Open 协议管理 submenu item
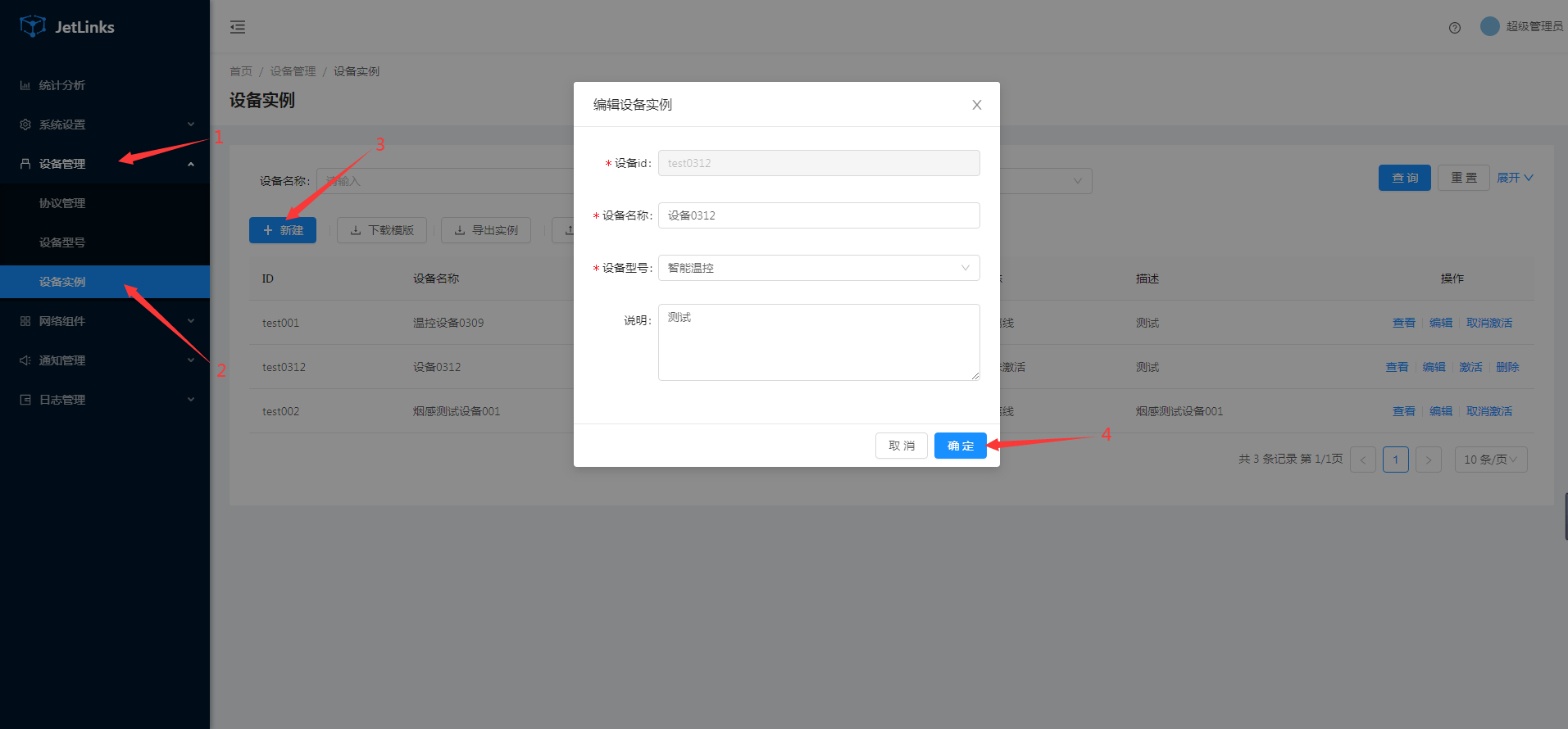 (x=62, y=203)
